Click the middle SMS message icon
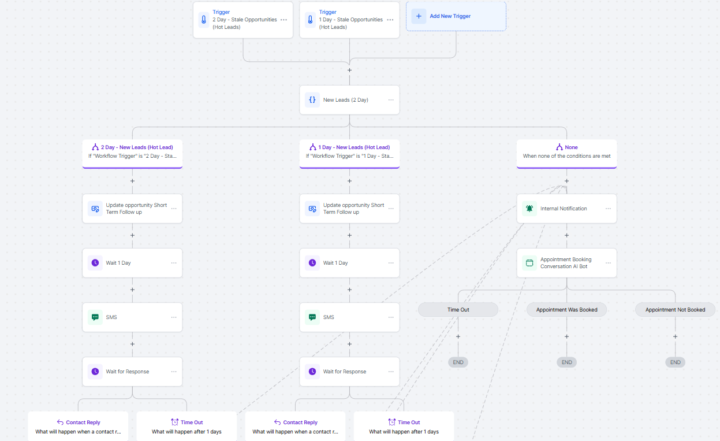Screen dimensions: 720x441 (x=312, y=317)
